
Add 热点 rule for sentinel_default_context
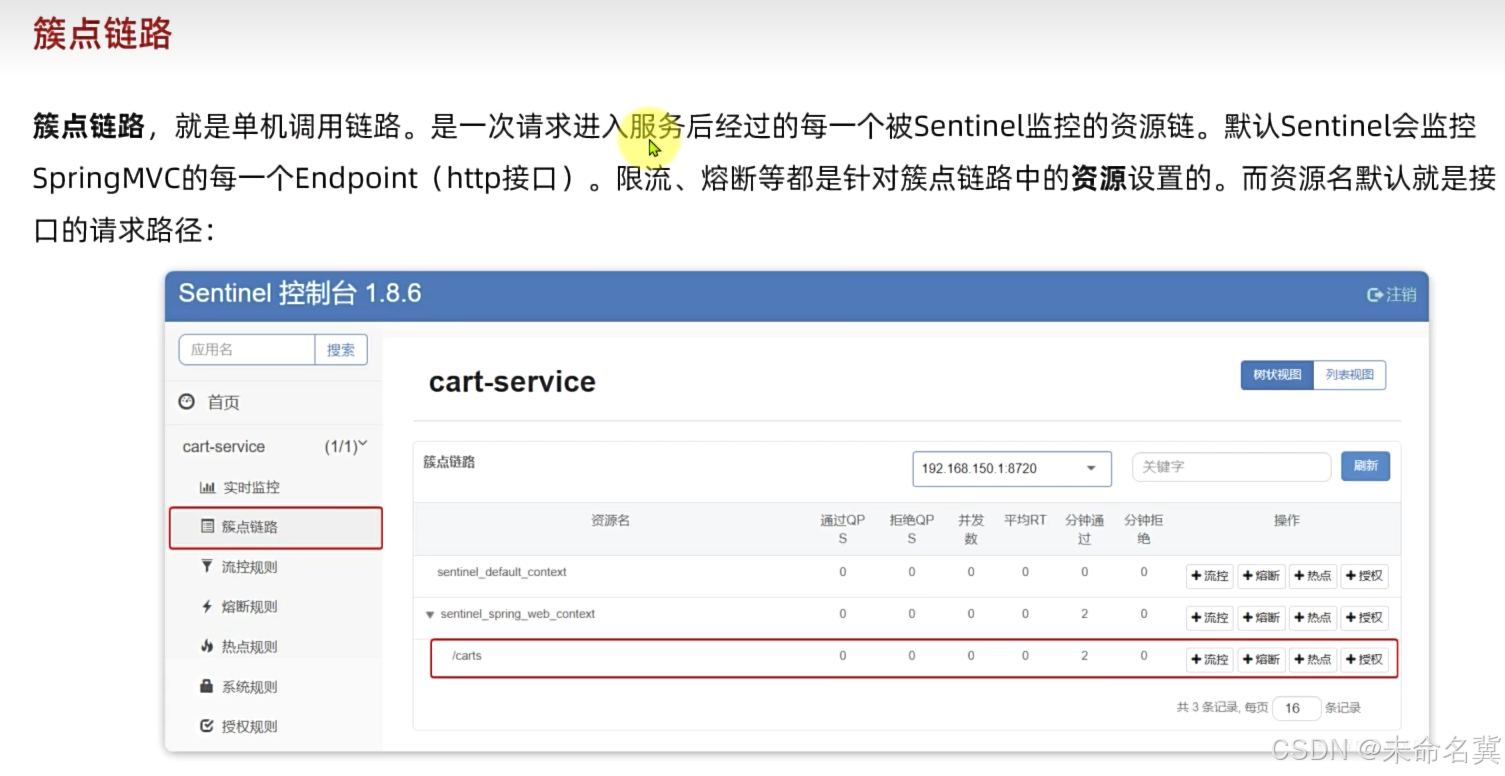[x=1313, y=576]
